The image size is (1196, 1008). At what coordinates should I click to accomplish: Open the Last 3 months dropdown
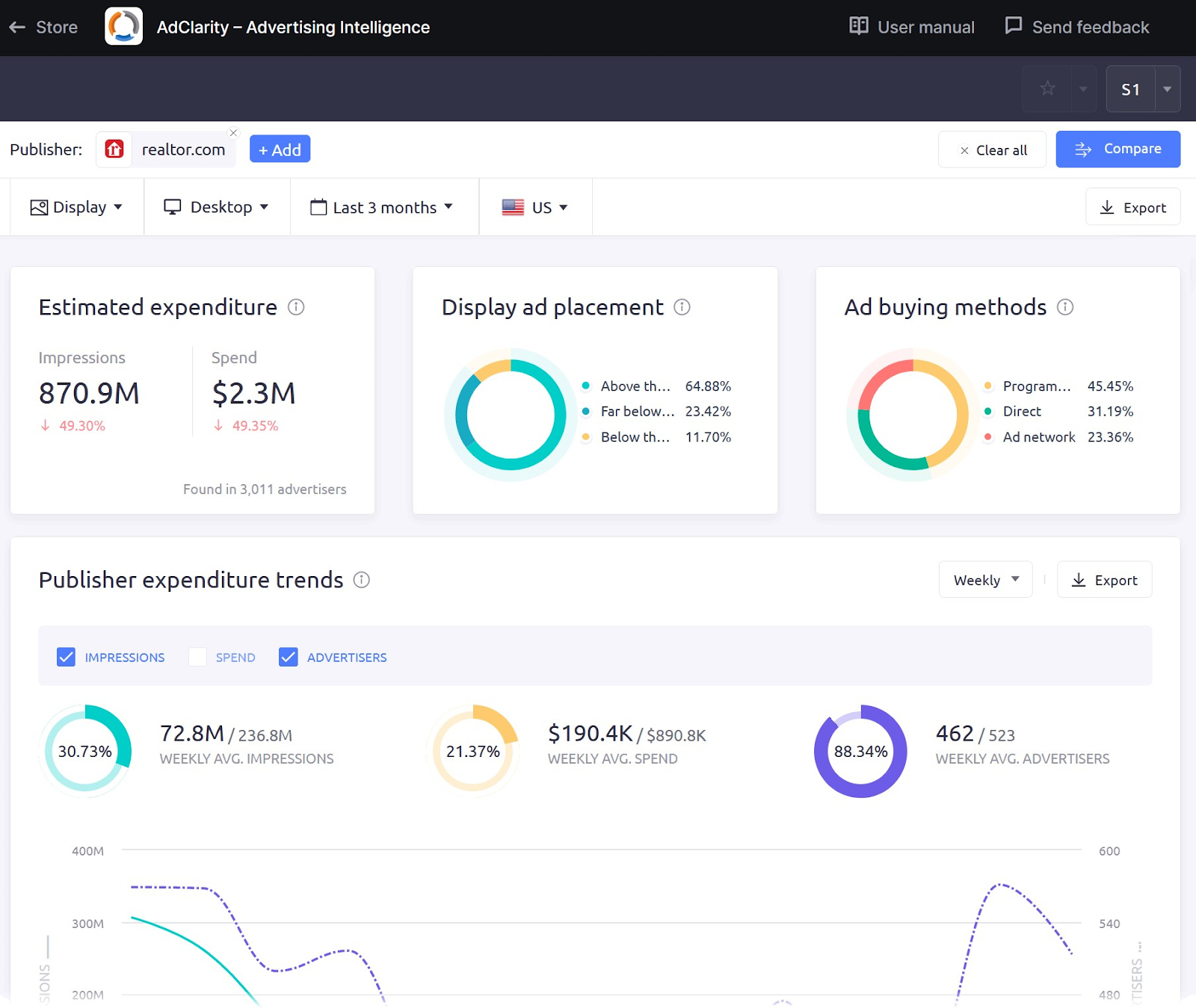(383, 207)
